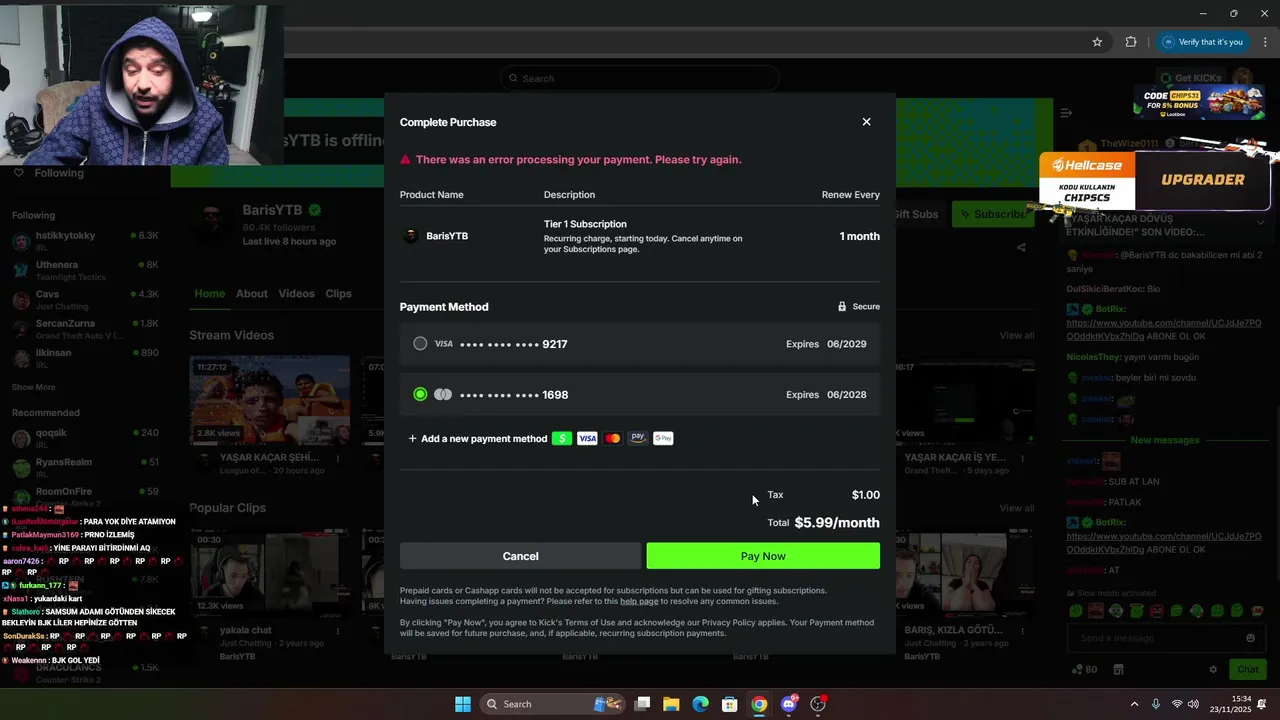This screenshot has height=720, width=1280.
Task: Open Microsoft Store from taskbar
Action: point(730,704)
